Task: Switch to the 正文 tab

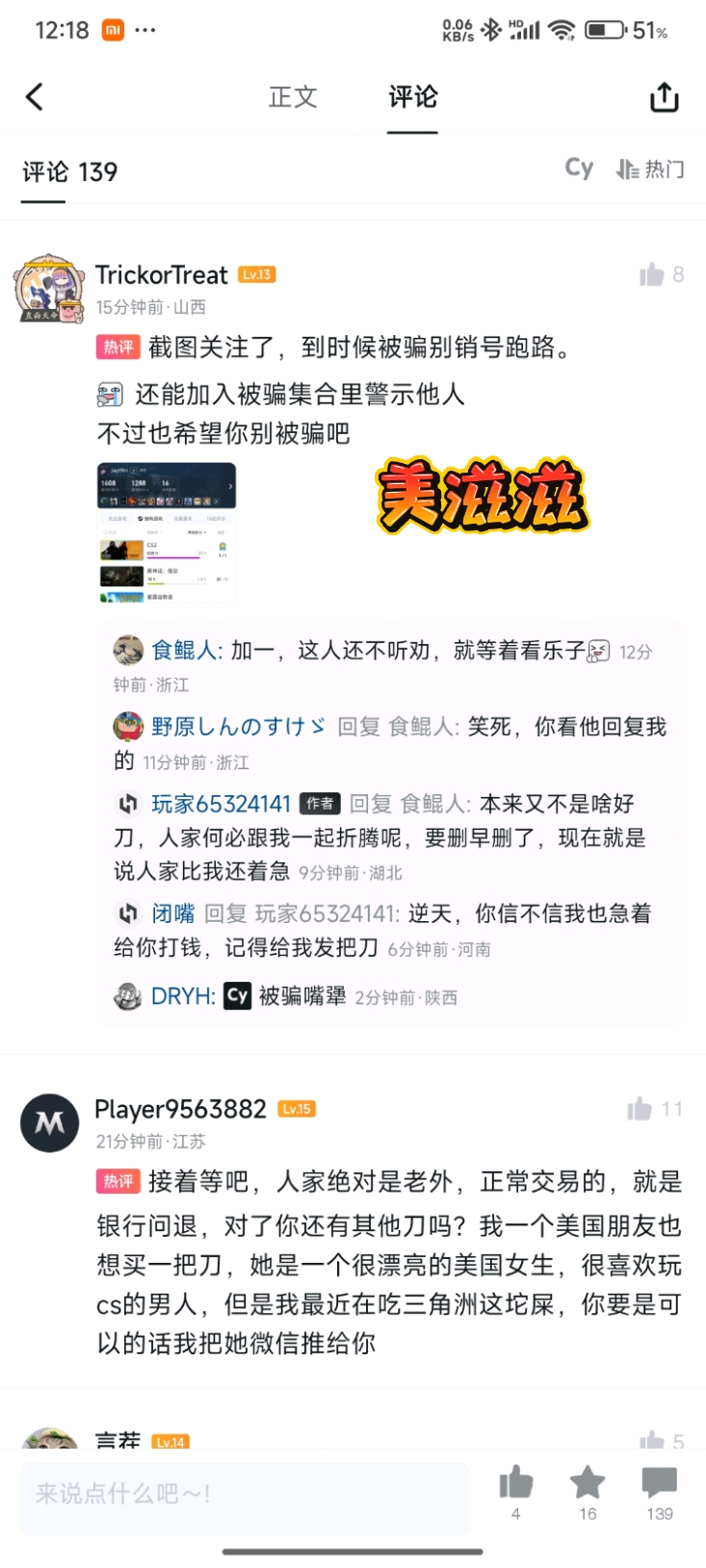Action: click(293, 96)
